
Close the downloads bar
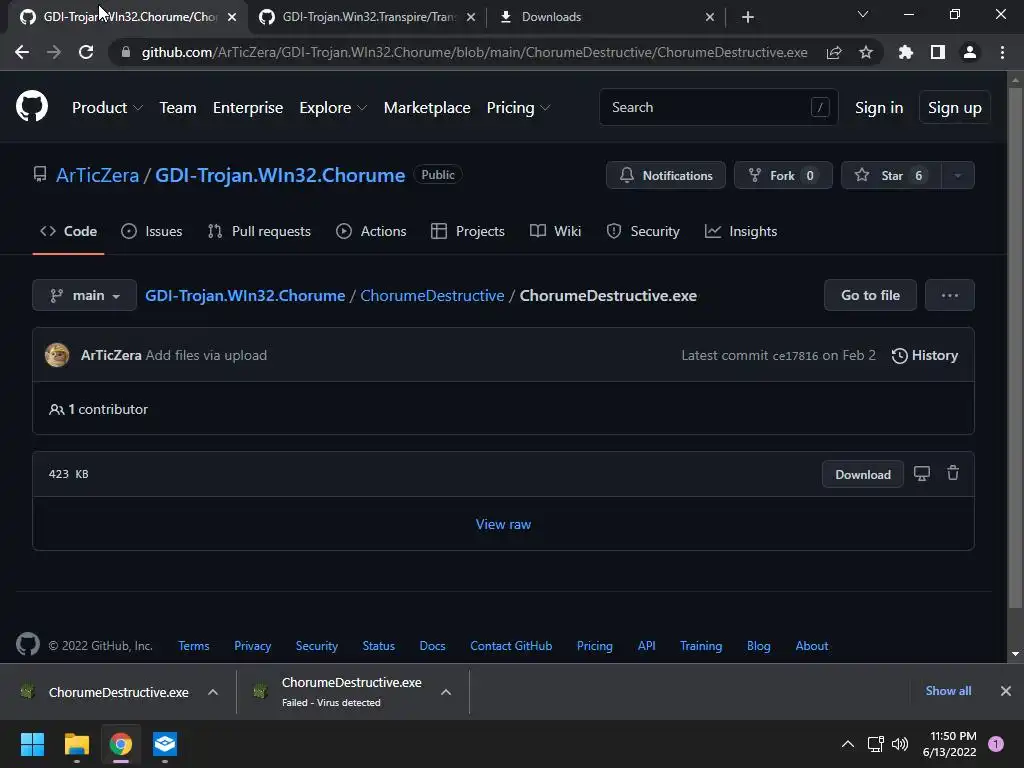[1006, 691]
